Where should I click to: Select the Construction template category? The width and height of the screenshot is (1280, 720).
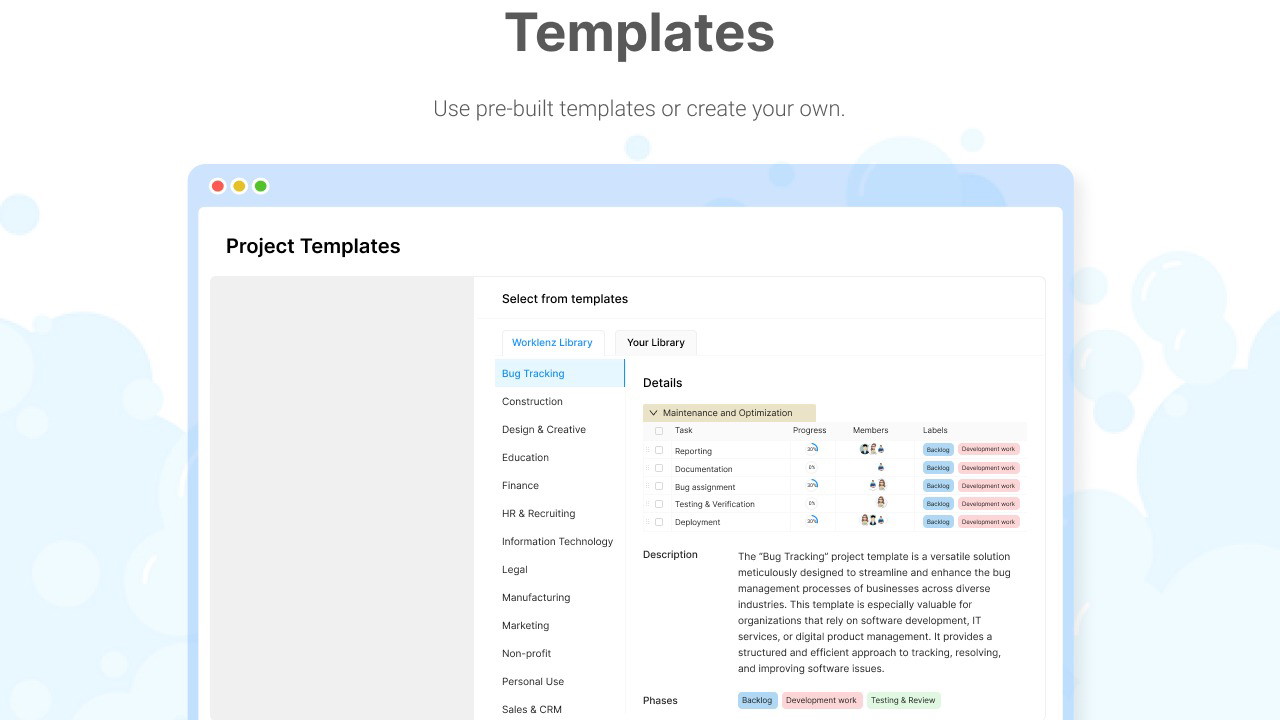tap(532, 402)
